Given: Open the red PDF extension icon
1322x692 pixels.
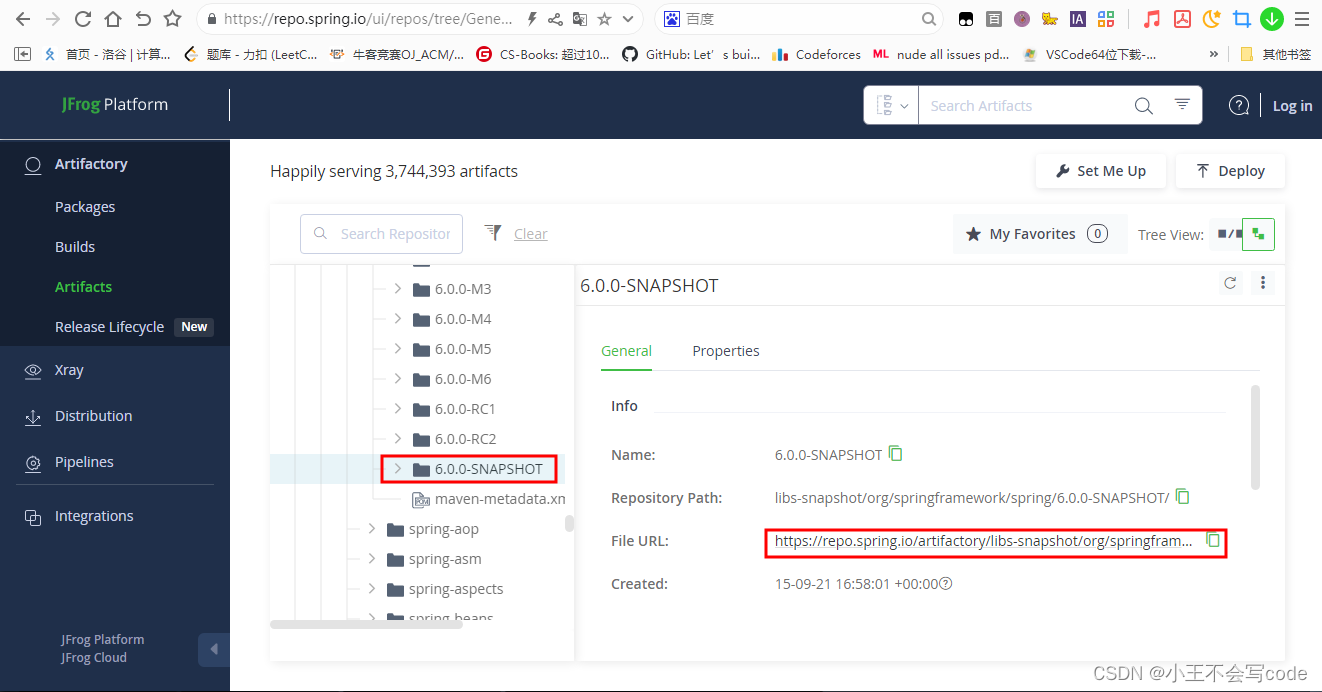Looking at the screenshot, I should (x=1182, y=19).
